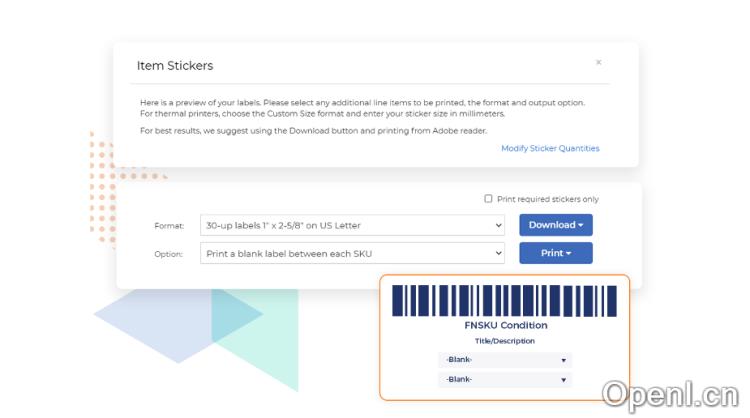Screen dimensions: 750x418
Task: Click the Format: label
Action: click(x=169, y=226)
